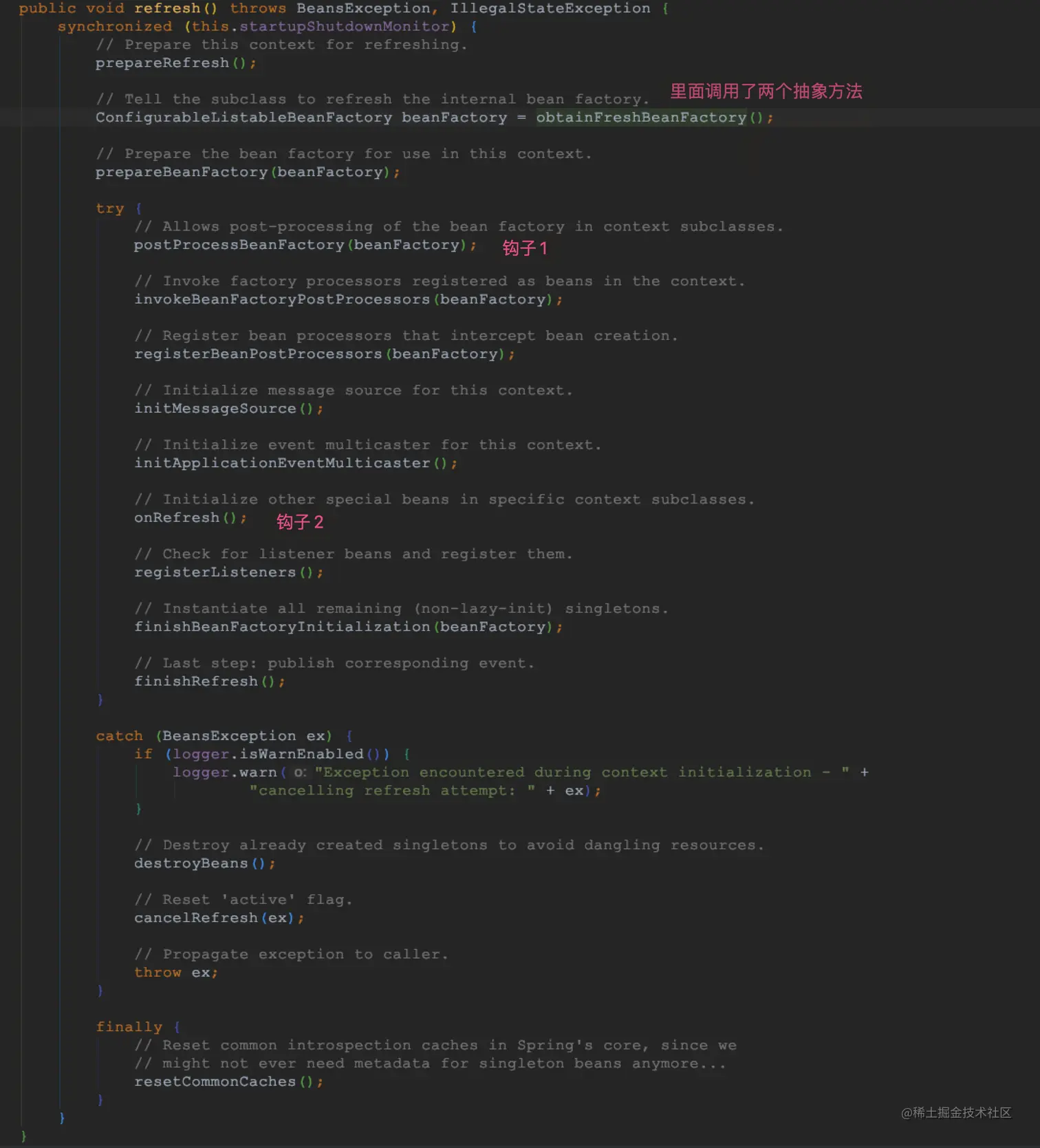Click comment 'Last step: publish corresponding event.'
Image resolution: width=1040 pixels, height=1148 pixels.
click(334, 663)
